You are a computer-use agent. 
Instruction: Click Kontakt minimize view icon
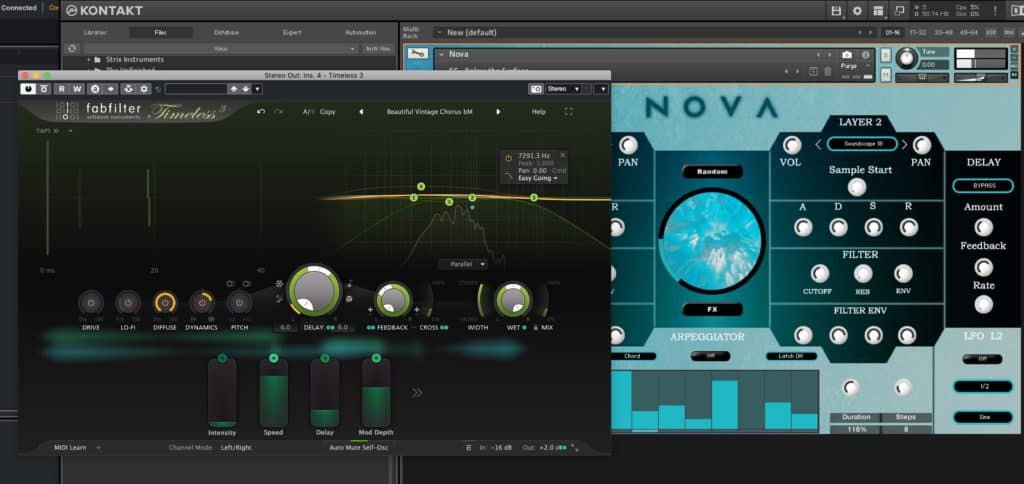(899, 10)
